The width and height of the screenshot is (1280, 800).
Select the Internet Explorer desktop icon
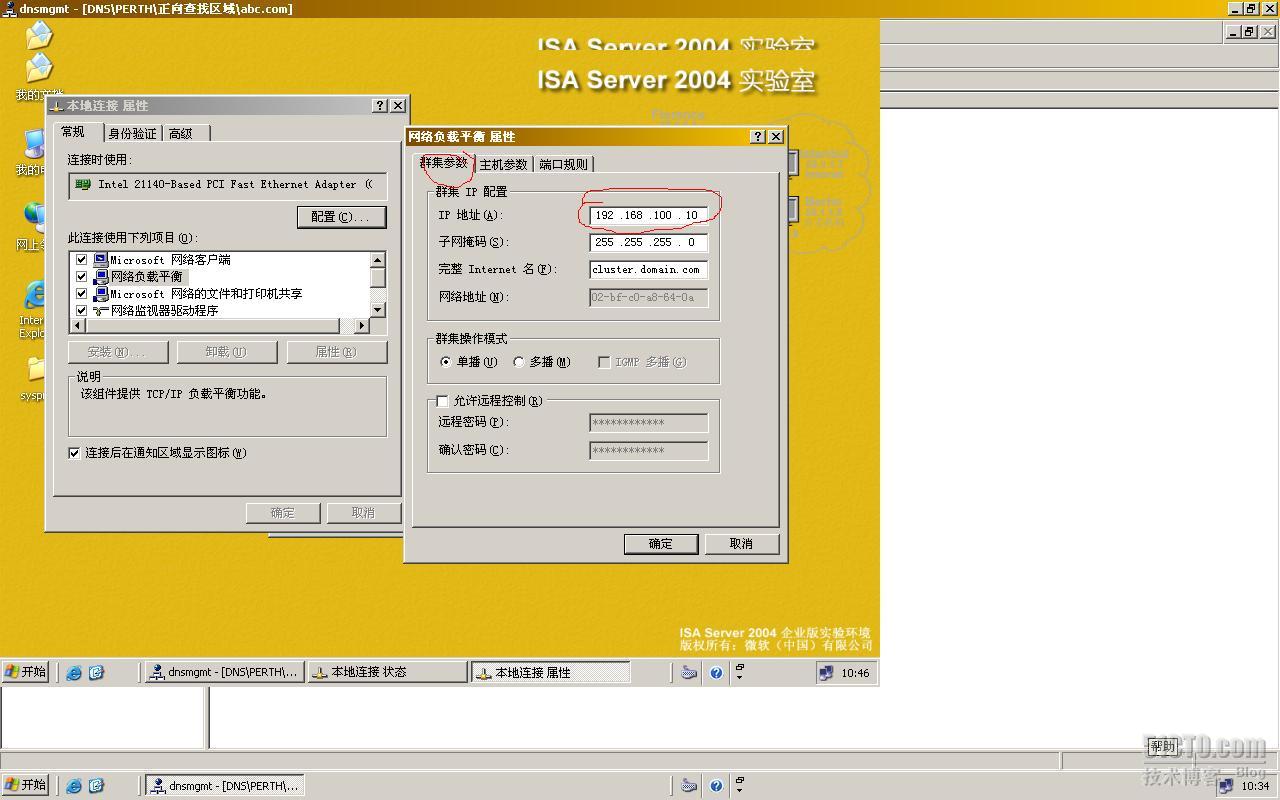pyautogui.click(x=37, y=296)
